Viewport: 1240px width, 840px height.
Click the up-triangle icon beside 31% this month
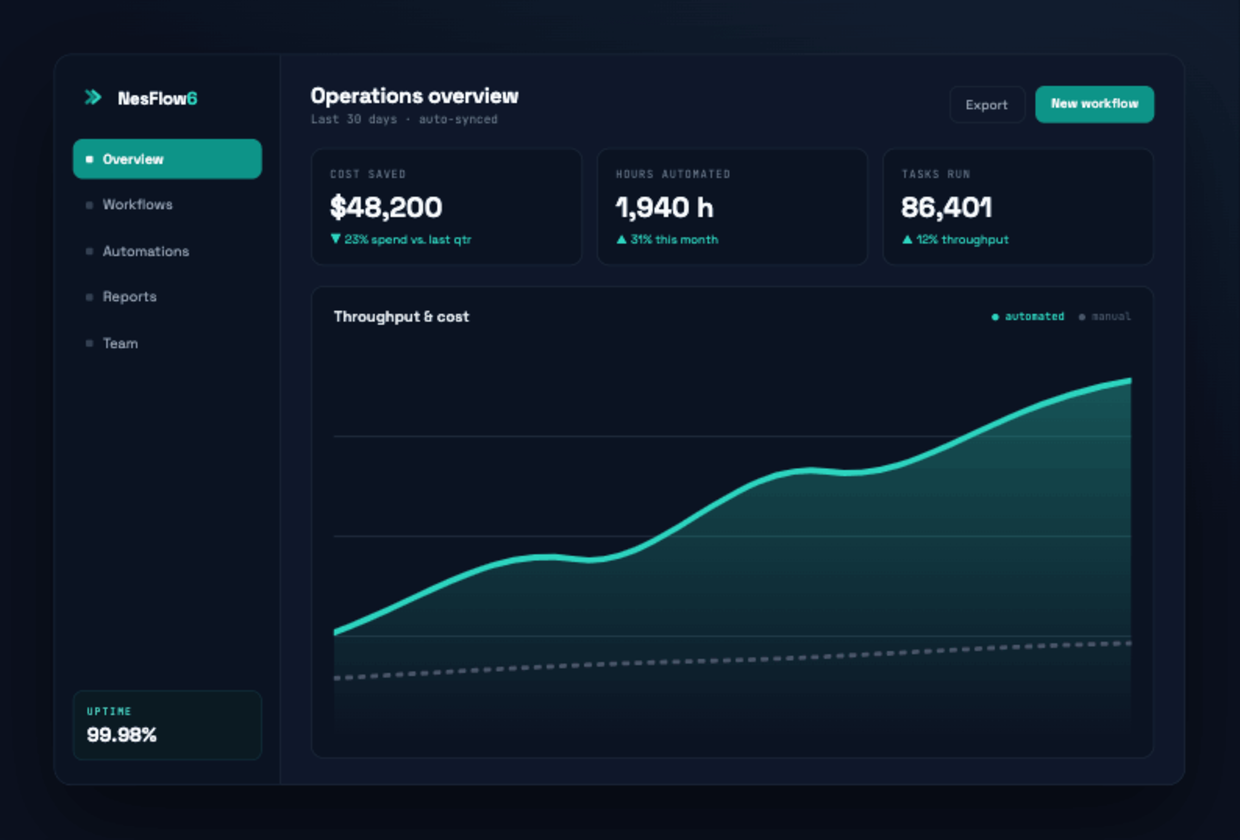pos(621,239)
